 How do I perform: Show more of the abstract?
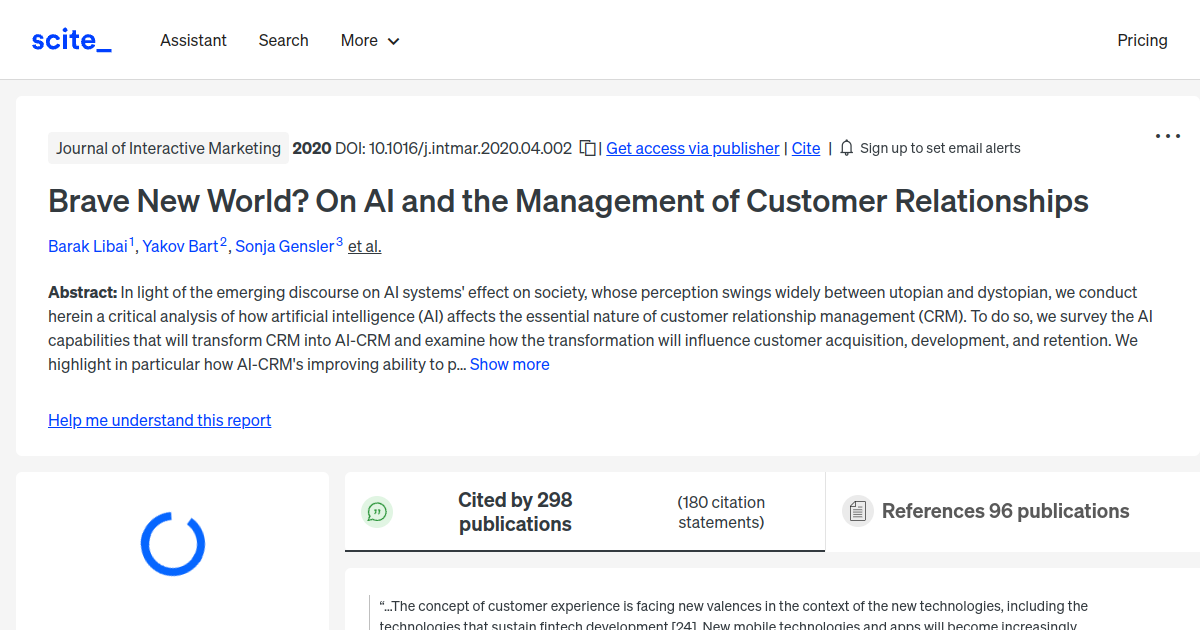509,364
